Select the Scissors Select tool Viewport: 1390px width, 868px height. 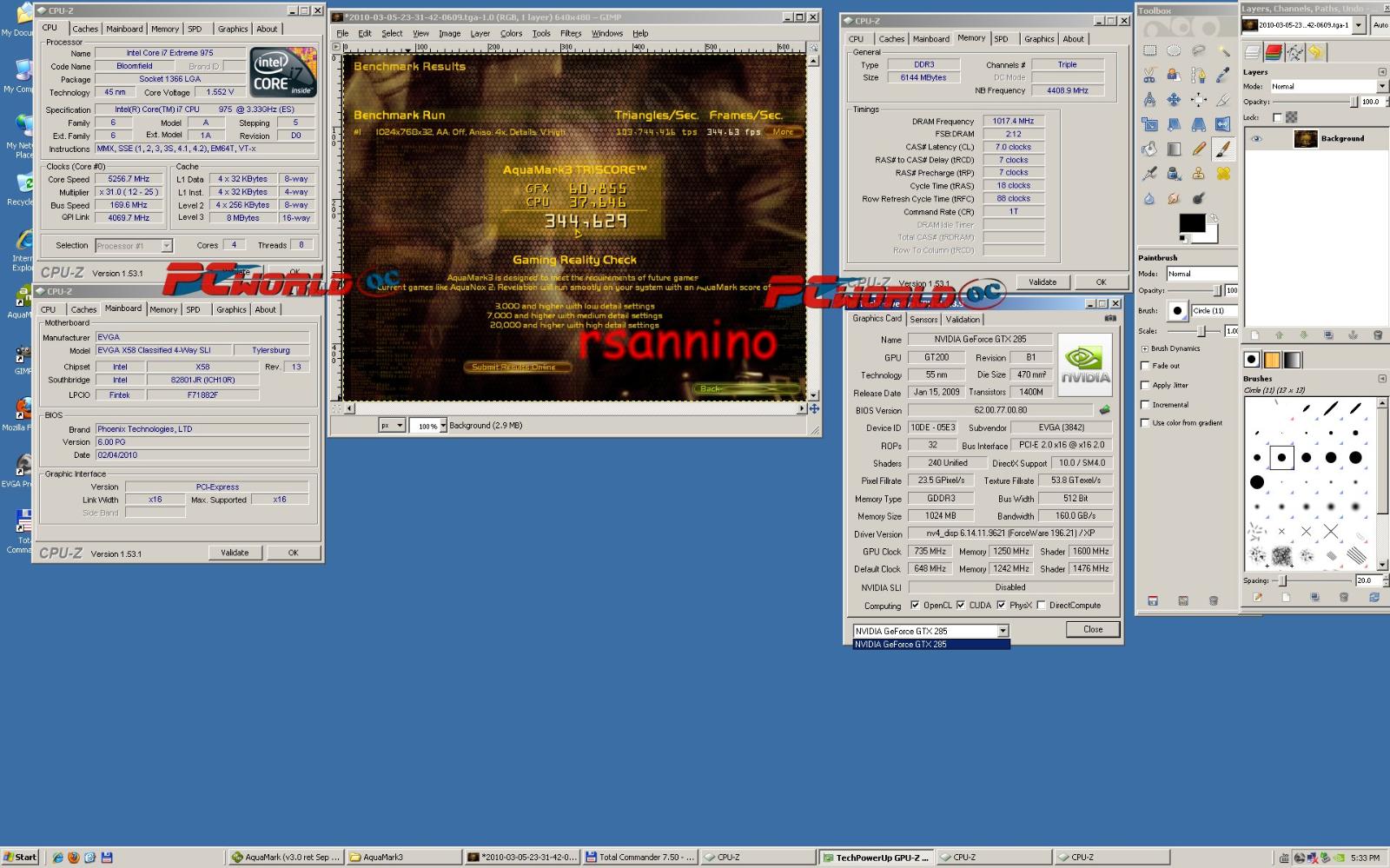1149,76
